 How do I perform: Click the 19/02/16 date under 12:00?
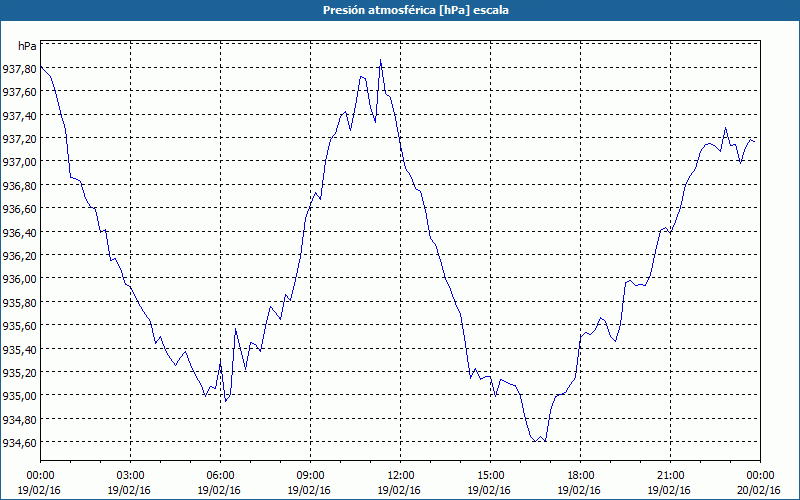coord(399,490)
